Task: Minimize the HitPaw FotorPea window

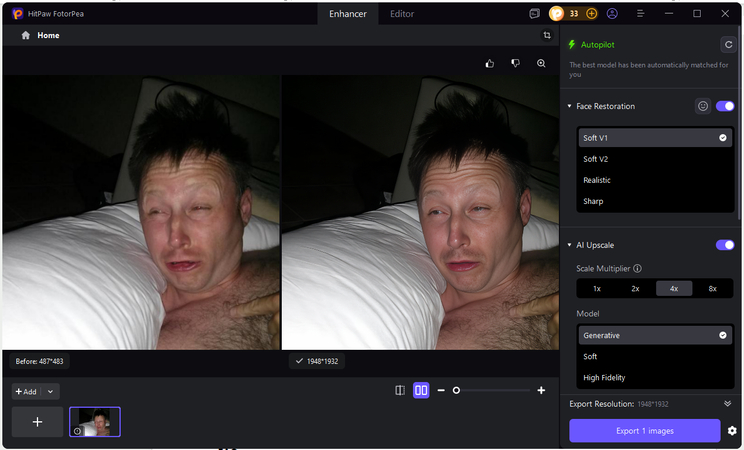Action: 669,14
